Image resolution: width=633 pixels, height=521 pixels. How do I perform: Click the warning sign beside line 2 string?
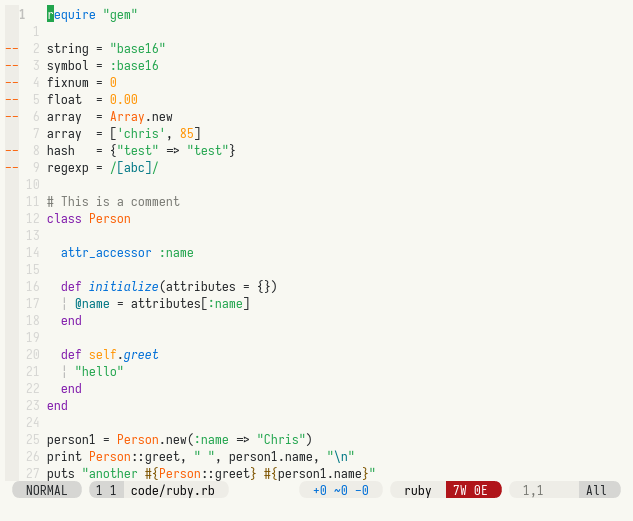tap(12, 49)
